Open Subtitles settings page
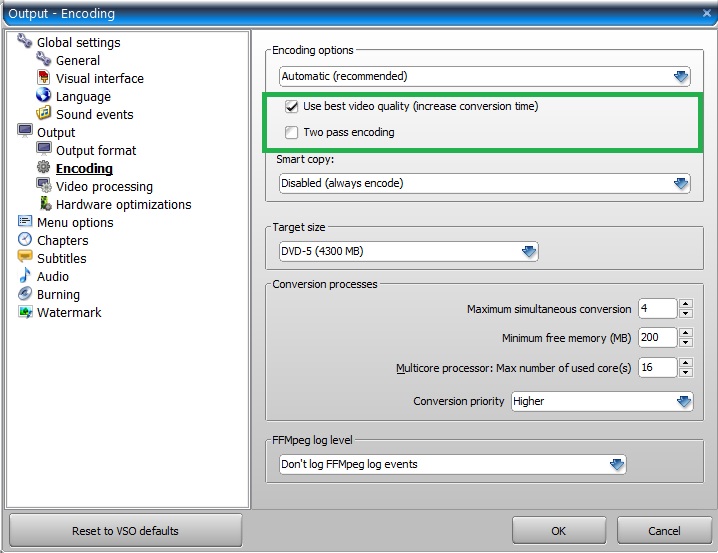Image resolution: width=718 pixels, height=553 pixels. coord(62,259)
